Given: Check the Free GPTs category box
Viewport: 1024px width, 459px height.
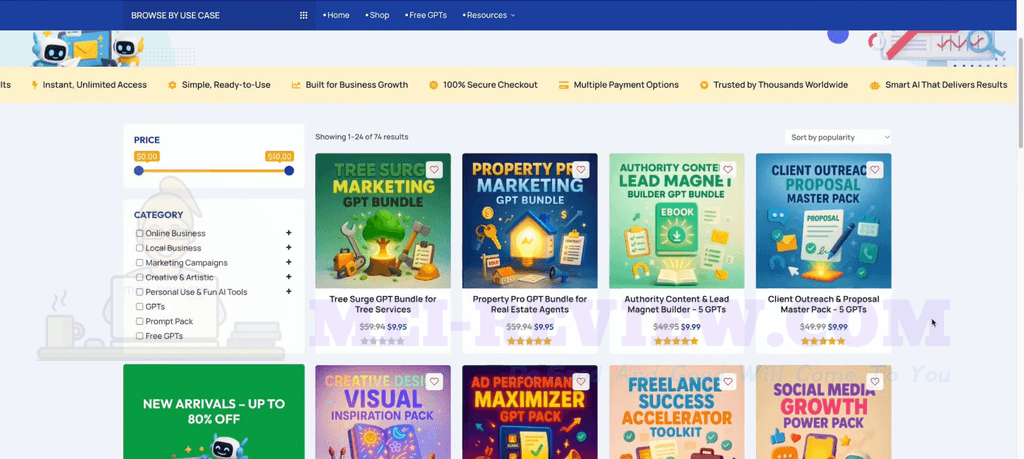Looking at the screenshot, I should click(x=139, y=336).
